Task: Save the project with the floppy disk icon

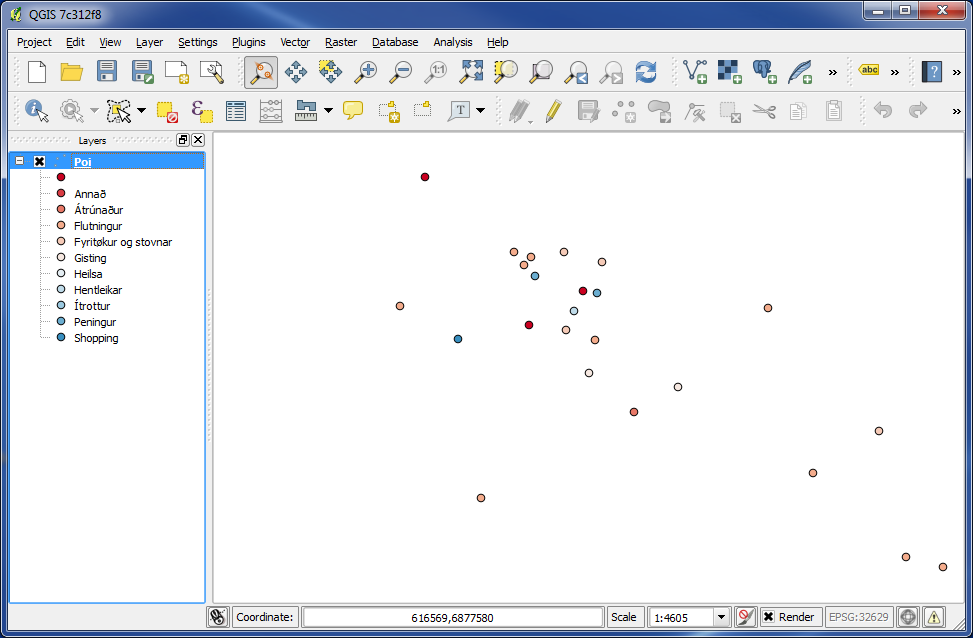Action: point(107,71)
